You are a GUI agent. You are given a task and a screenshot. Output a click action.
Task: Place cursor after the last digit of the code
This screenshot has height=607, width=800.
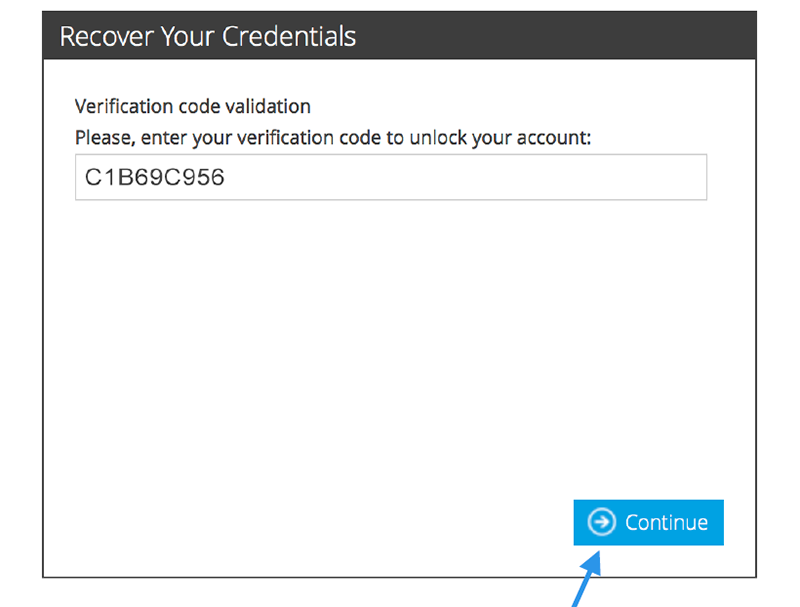coord(226,178)
